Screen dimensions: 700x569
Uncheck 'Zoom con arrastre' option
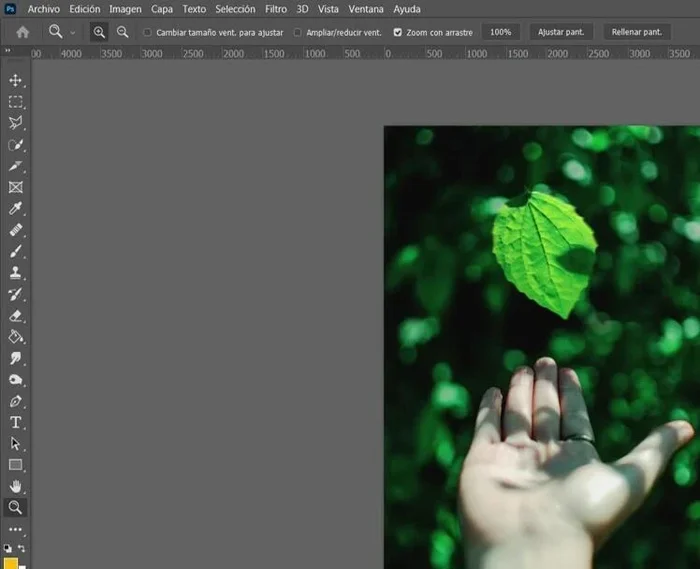[x=398, y=32]
